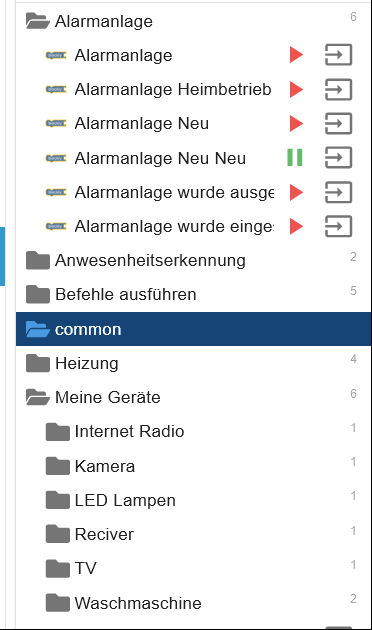This screenshot has width=372, height=630.
Task: Start the Alarmanlage Heimbetrieb script
Action: click(296, 89)
